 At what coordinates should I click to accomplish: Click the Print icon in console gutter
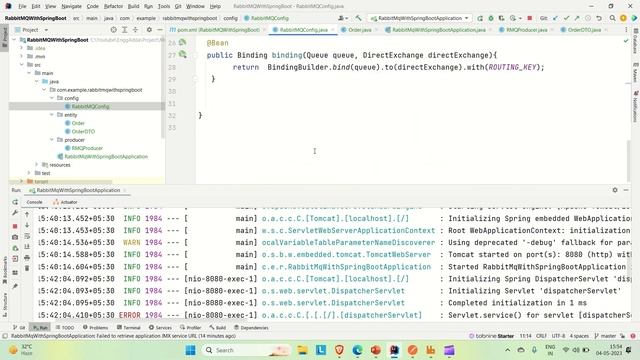pos(27,258)
